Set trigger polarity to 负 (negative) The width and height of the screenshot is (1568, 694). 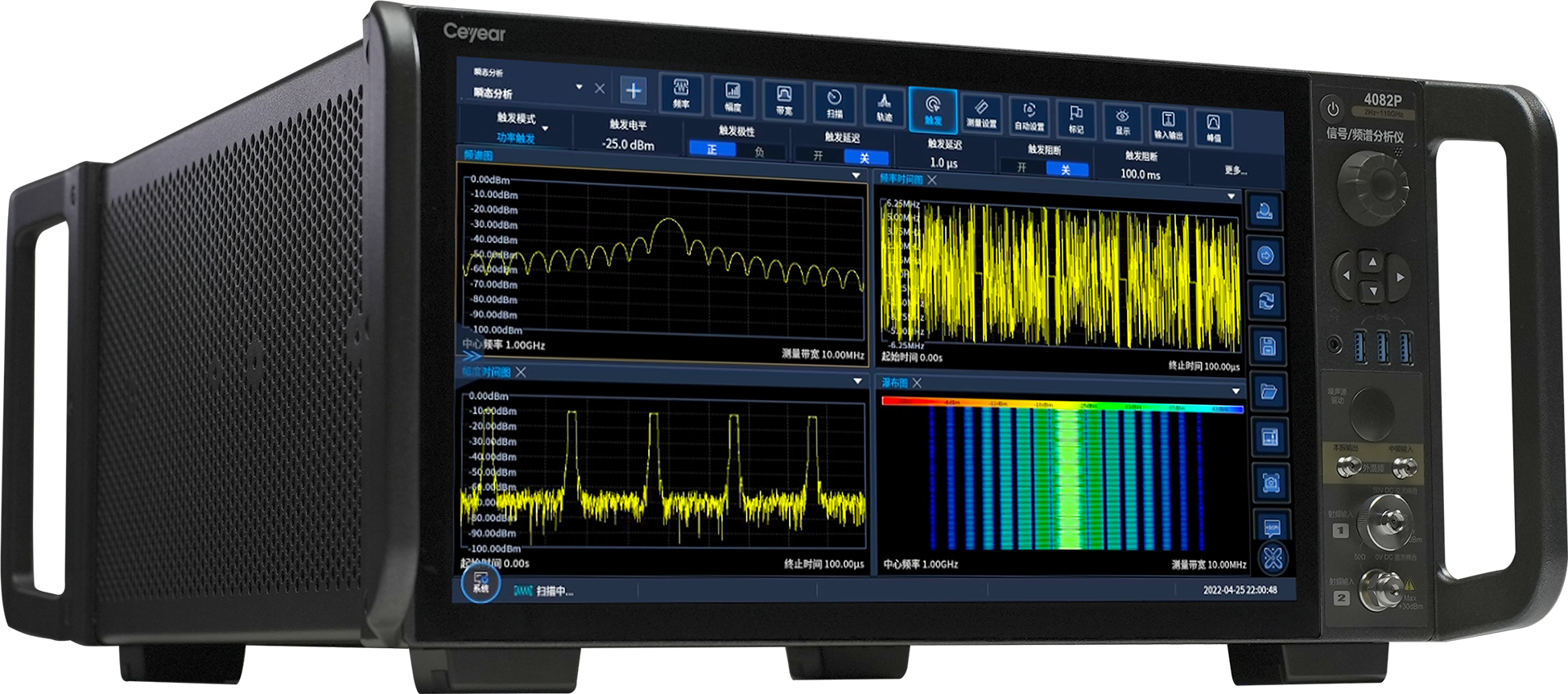(x=759, y=151)
